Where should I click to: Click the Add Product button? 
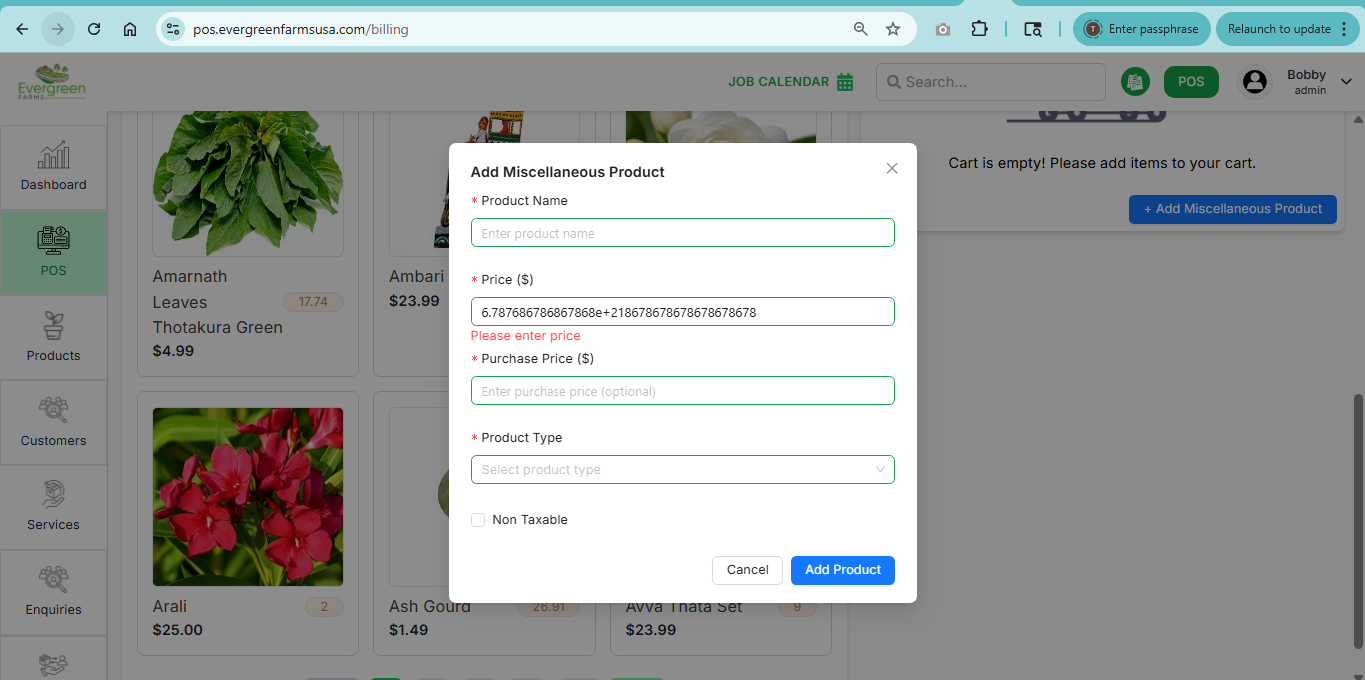tap(842, 570)
